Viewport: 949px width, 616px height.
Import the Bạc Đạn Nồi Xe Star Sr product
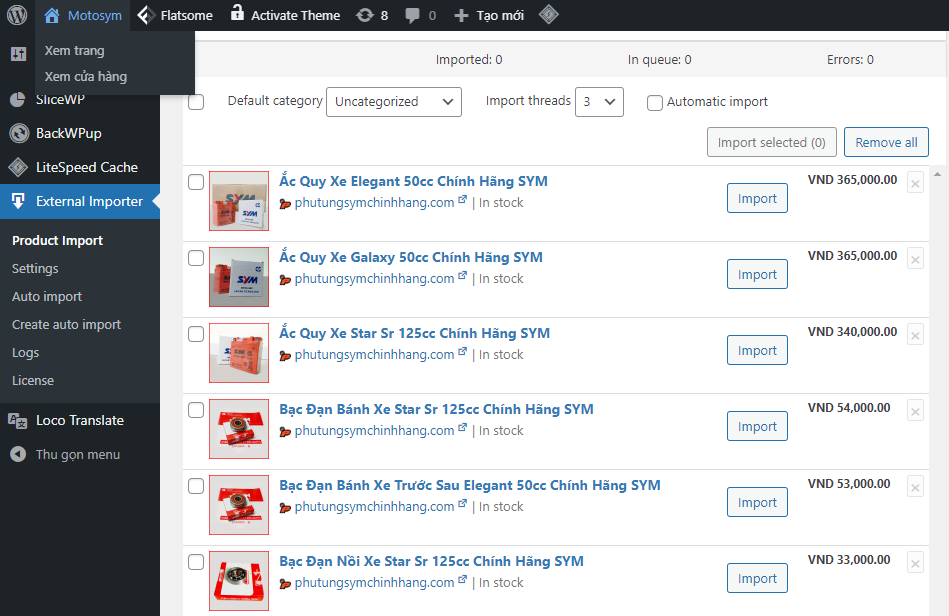pos(757,578)
